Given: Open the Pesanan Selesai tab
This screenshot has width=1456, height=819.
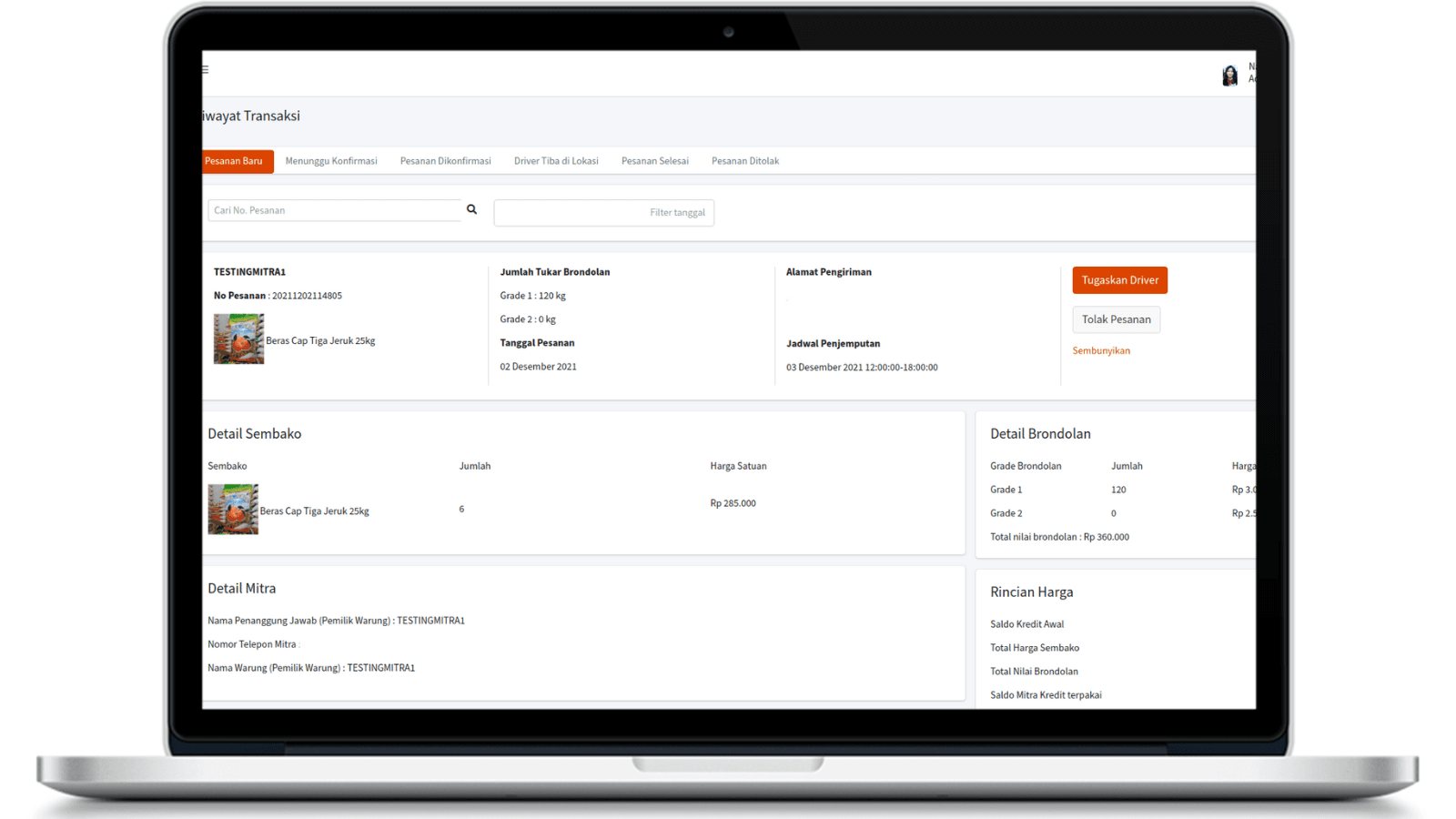Looking at the screenshot, I should pos(655,161).
